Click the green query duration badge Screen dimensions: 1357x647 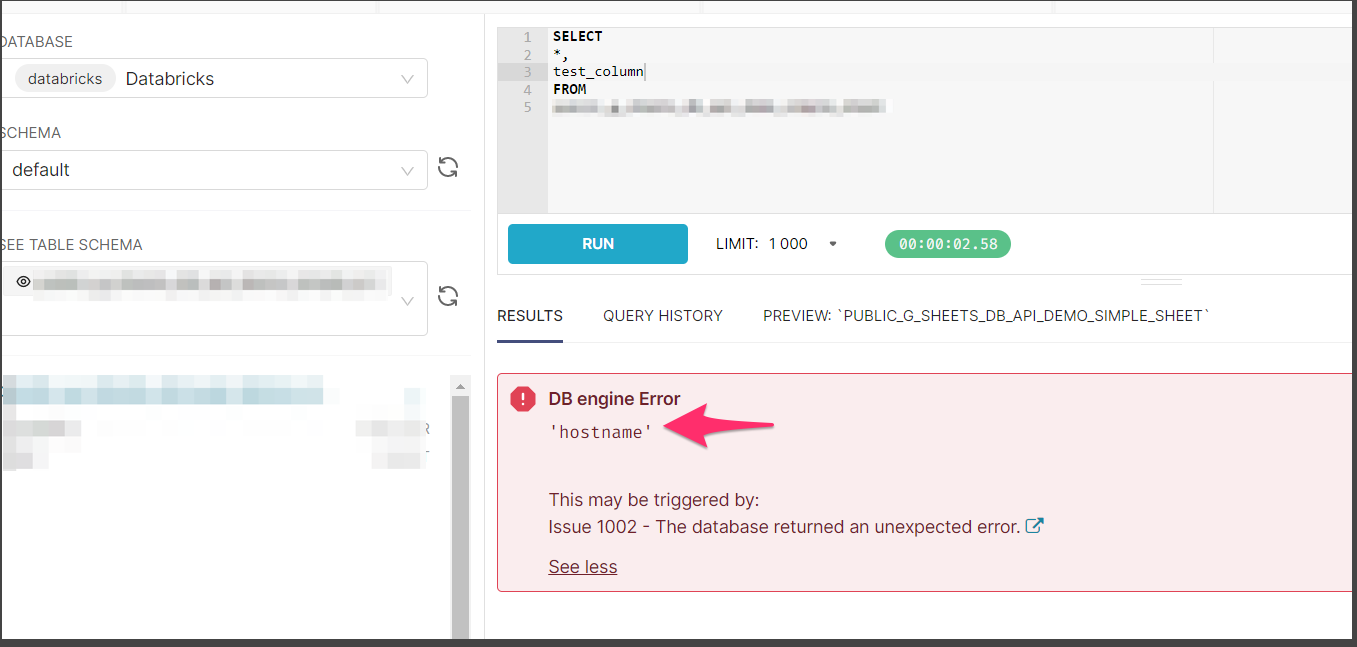click(946, 243)
